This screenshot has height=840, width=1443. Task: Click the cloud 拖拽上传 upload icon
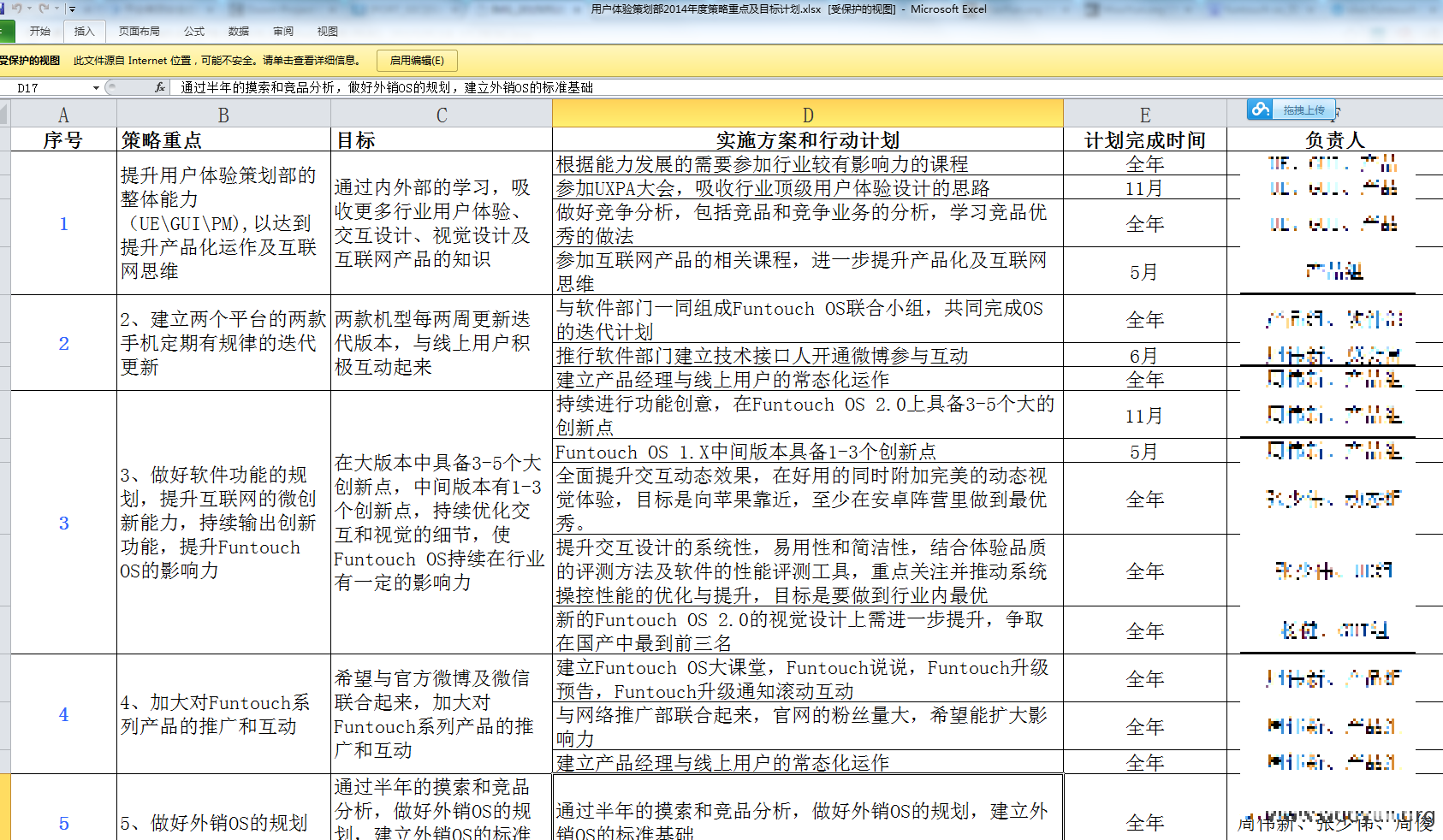[x=1259, y=109]
